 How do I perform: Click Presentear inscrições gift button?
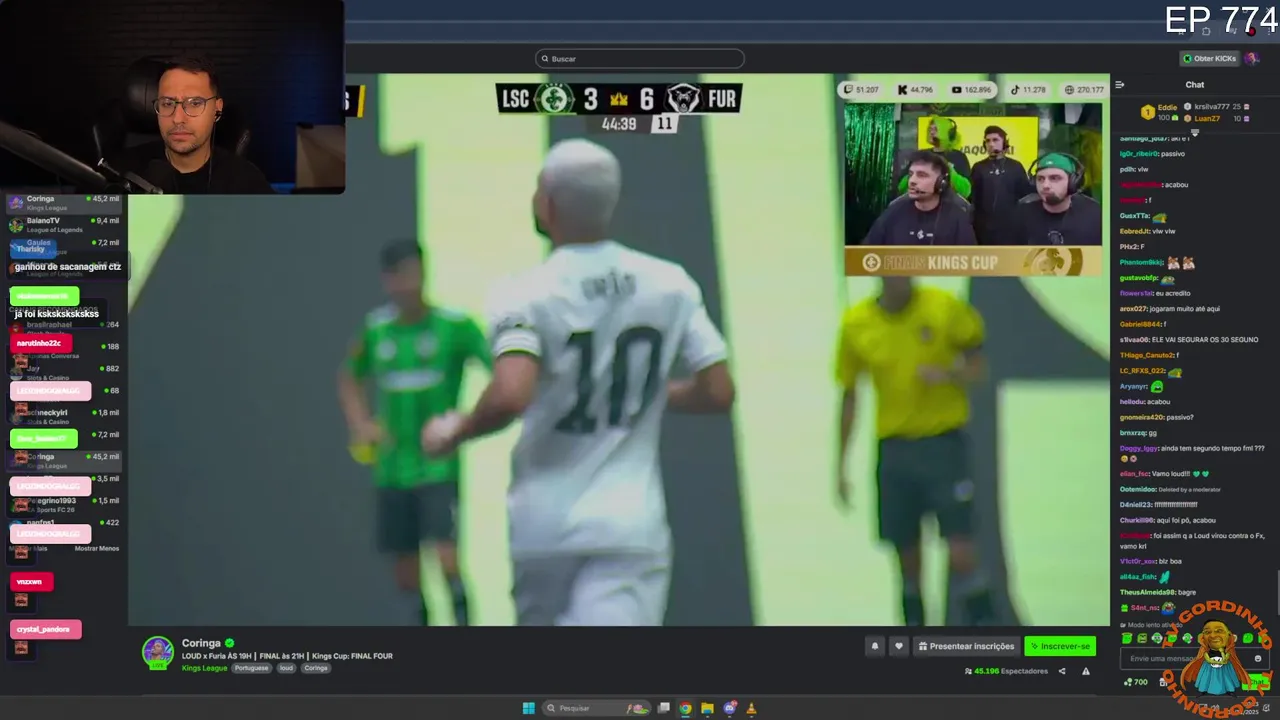tap(967, 646)
